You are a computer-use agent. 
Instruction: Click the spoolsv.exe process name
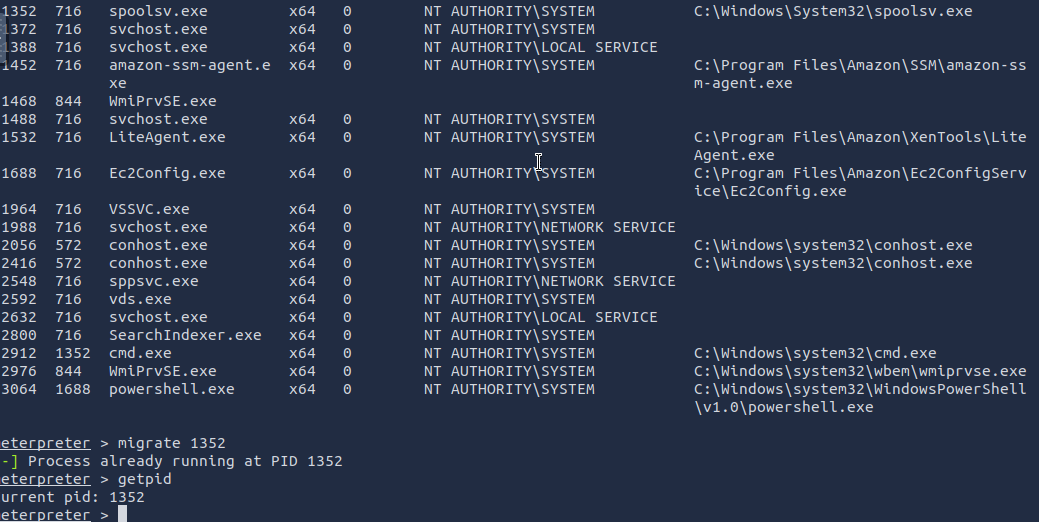click(x=158, y=11)
